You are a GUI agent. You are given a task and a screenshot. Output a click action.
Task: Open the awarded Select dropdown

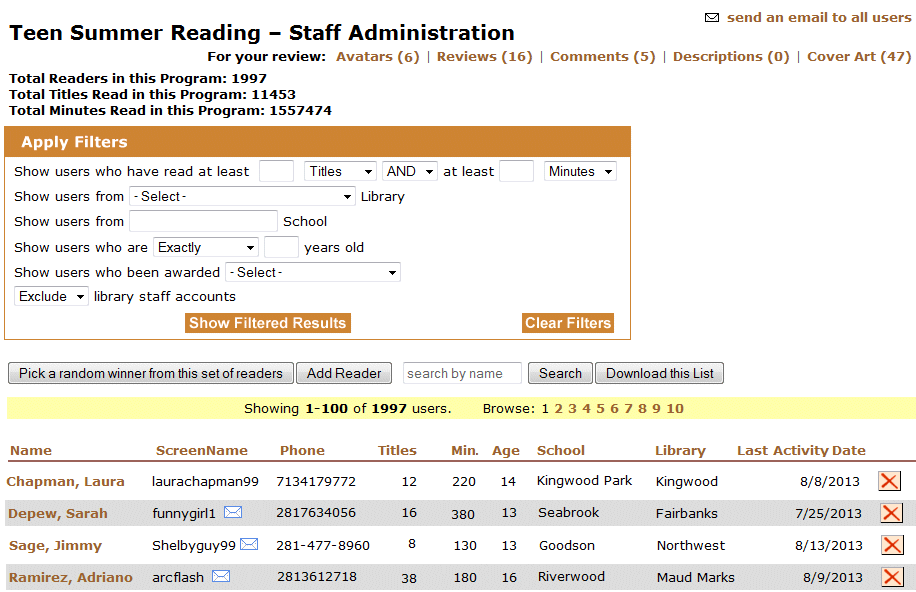[x=312, y=272]
